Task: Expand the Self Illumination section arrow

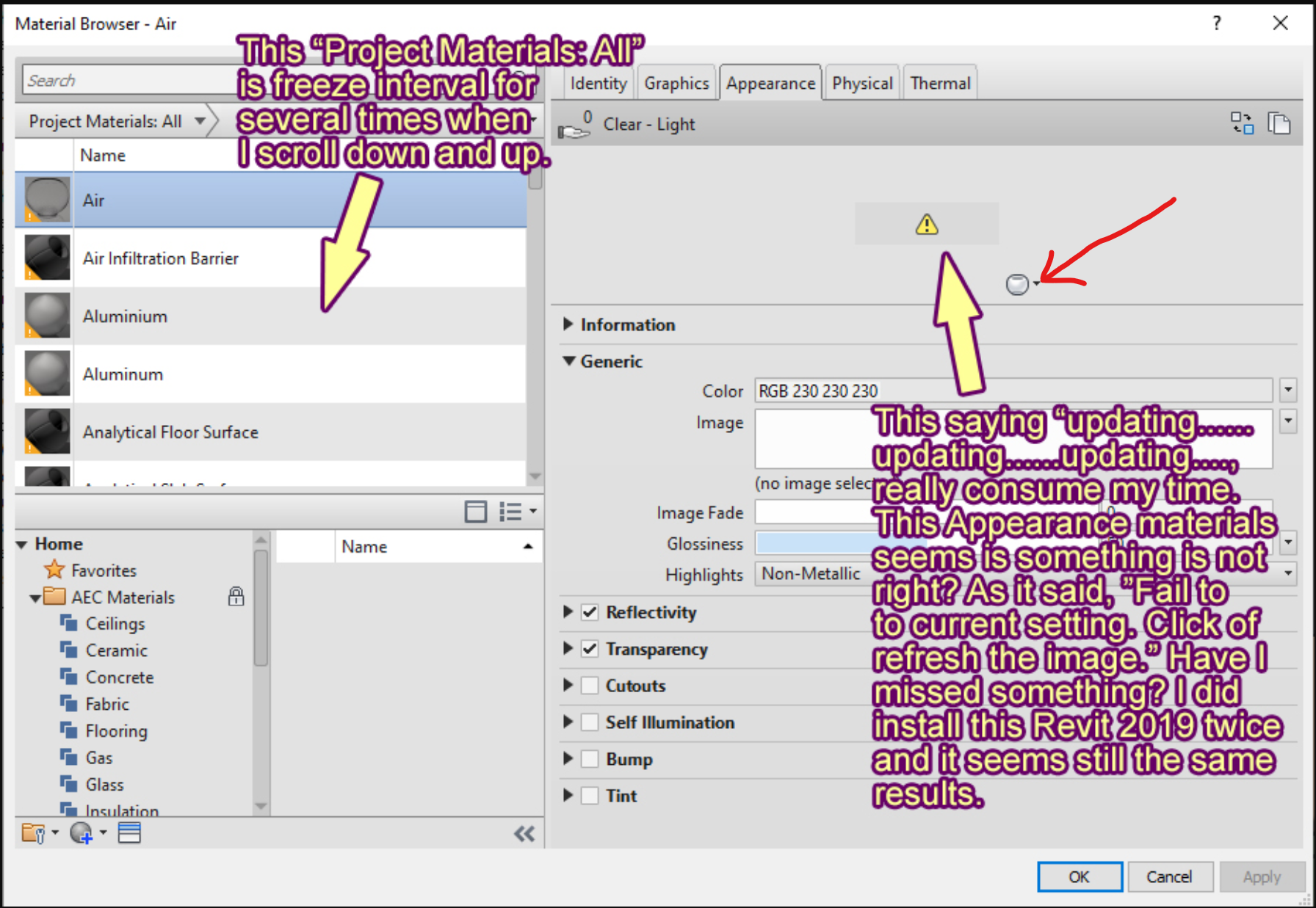Action: [x=568, y=722]
